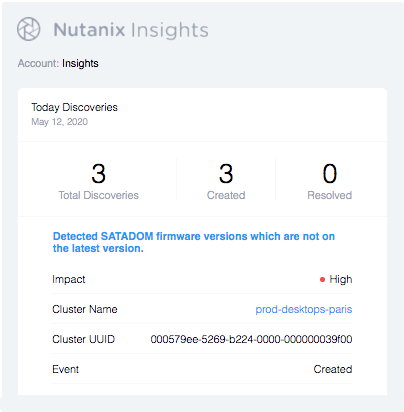Click the Insights account name

click(x=80, y=63)
